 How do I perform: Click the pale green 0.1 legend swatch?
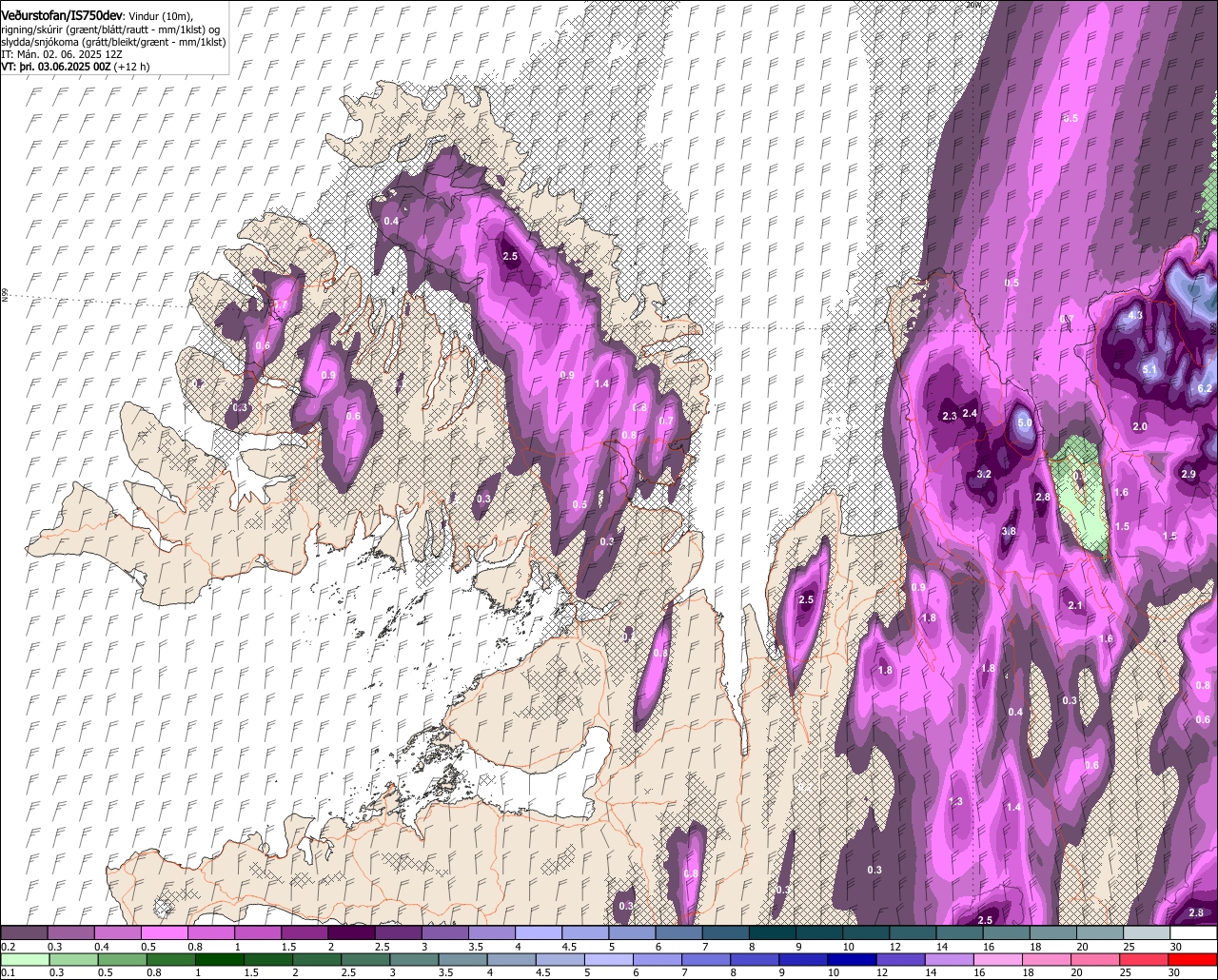pos(24,958)
